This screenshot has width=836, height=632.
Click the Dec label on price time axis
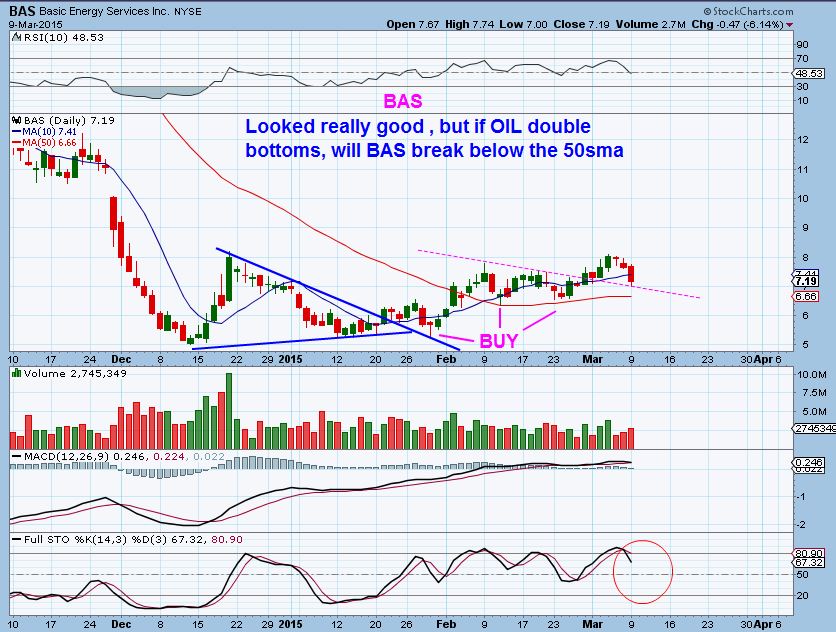pos(121,359)
